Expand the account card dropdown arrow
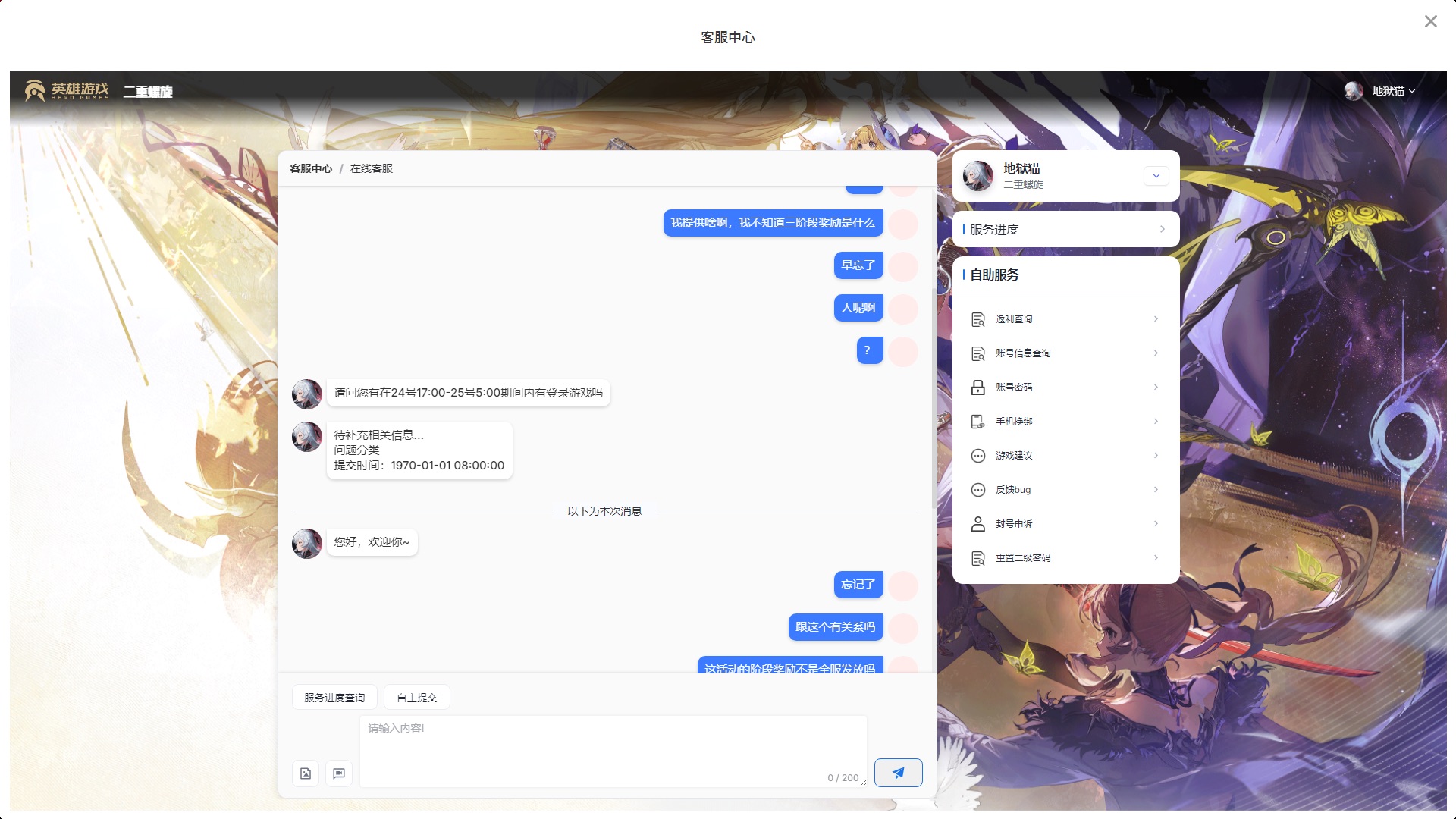The image size is (1456, 819). (x=1156, y=176)
